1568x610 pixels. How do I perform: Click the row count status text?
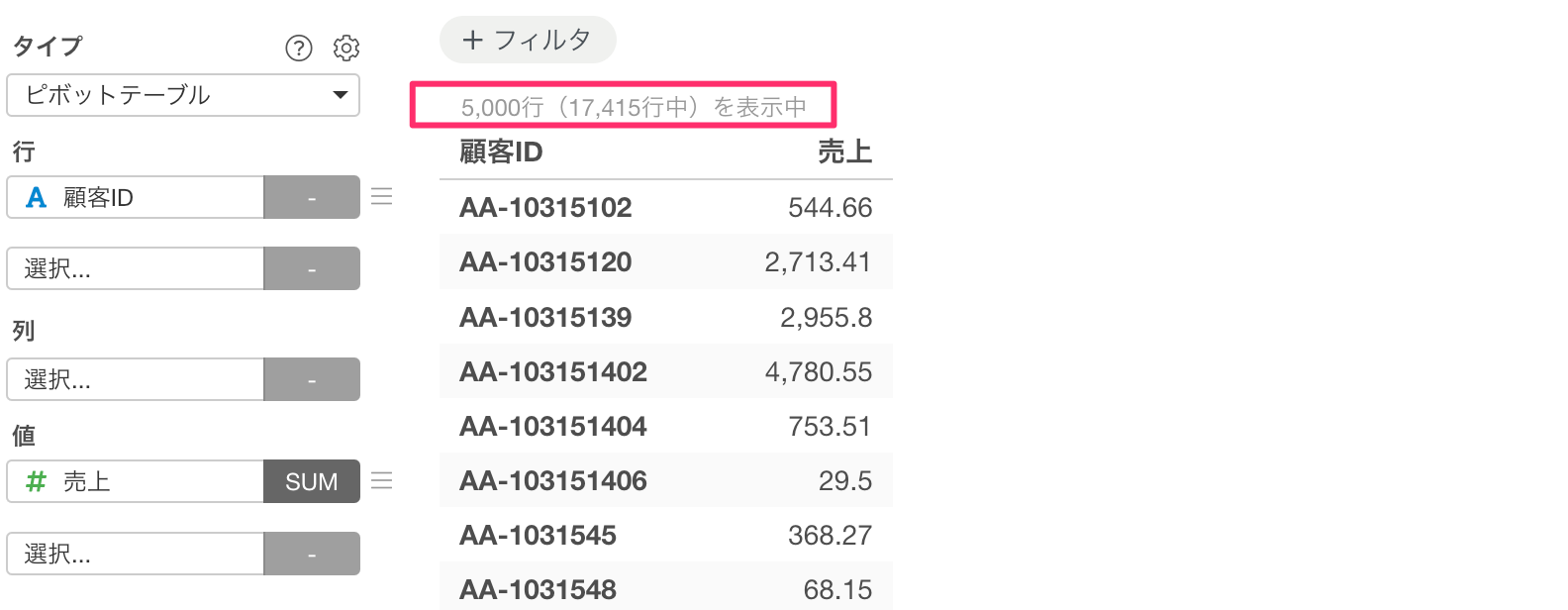tap(634, 107)
